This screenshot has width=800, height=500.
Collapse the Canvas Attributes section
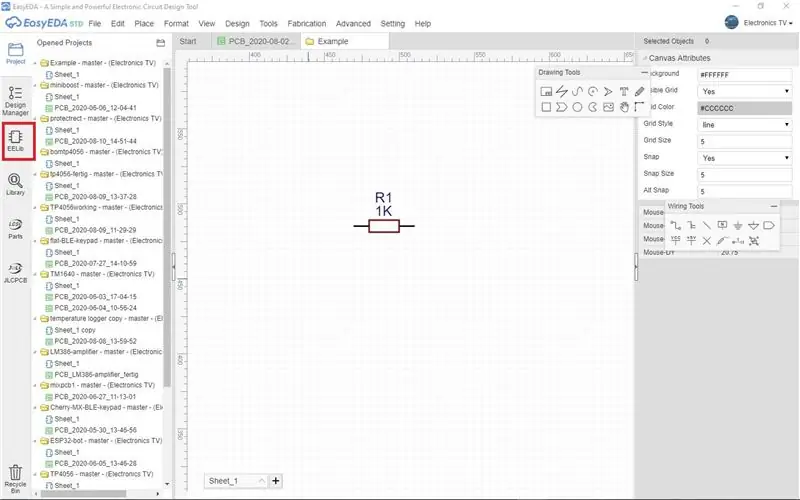click(x=645, y=58)
